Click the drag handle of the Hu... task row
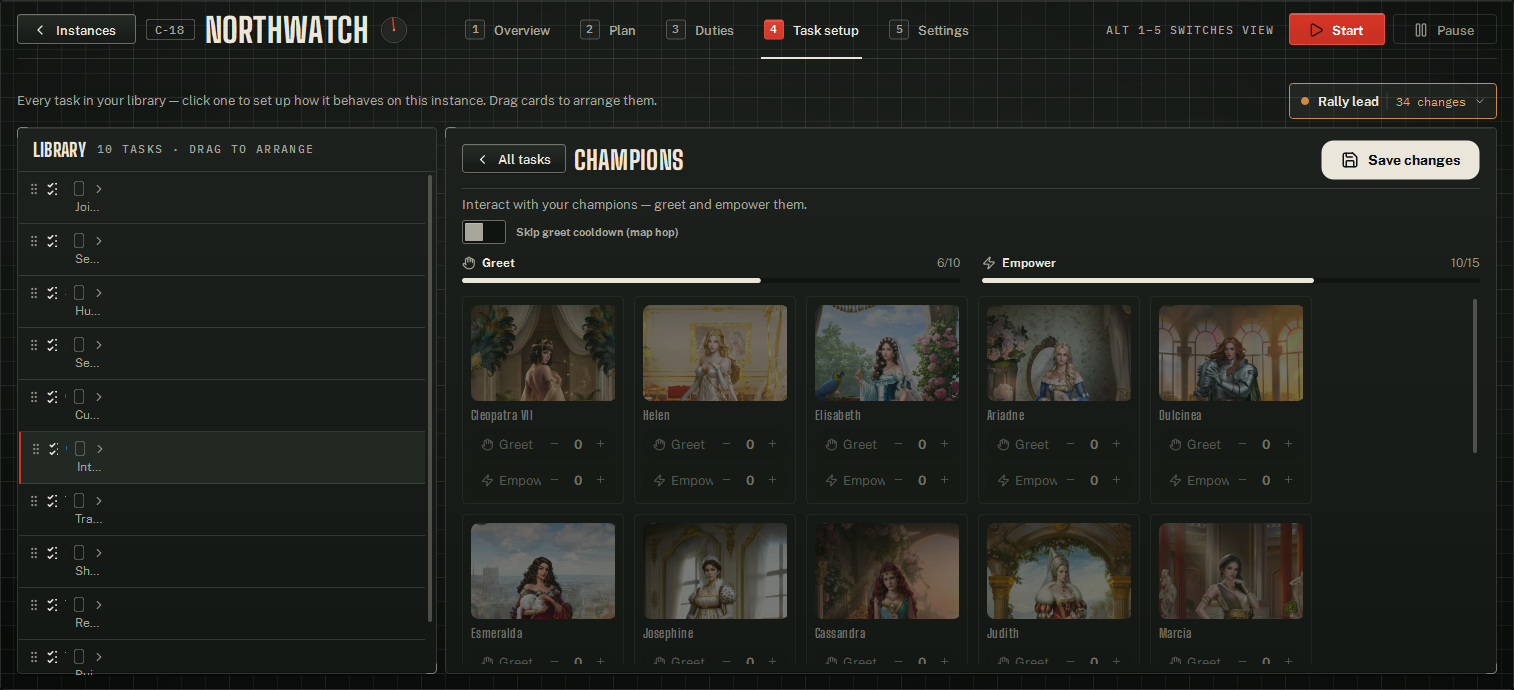 click(34, 293)
